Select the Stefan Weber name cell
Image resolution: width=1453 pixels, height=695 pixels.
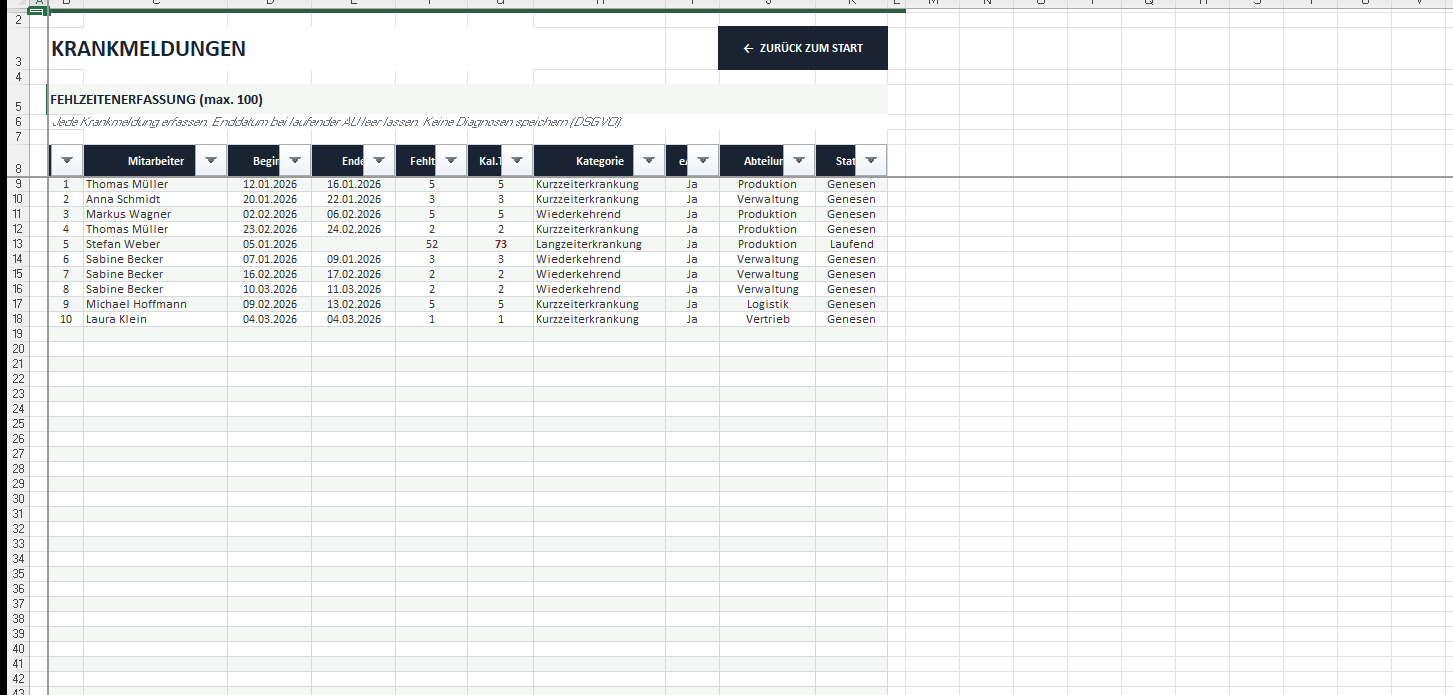(x=154, y=244)
